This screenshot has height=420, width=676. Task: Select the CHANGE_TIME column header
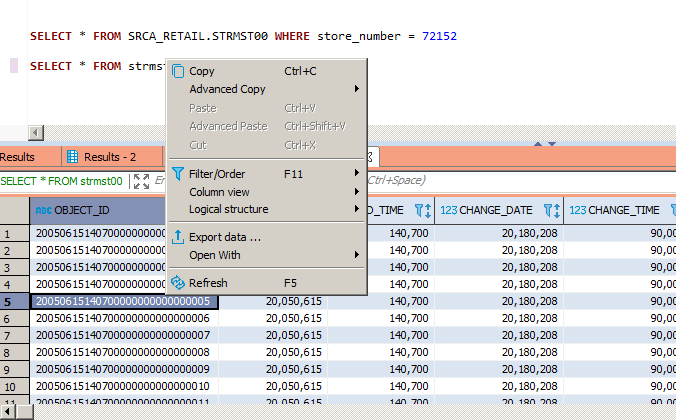620,210
